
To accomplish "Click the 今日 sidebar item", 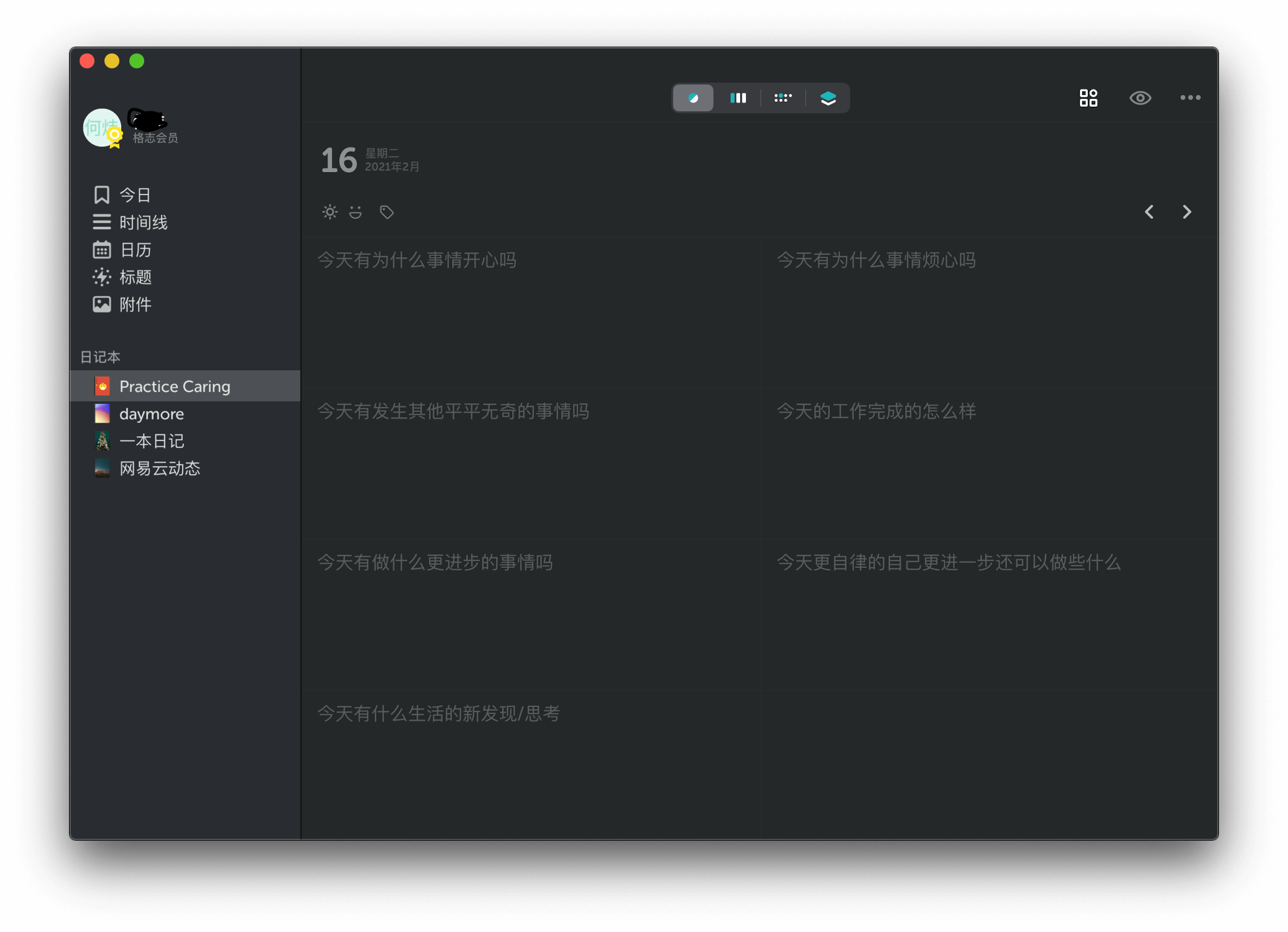I will tap(133, 195).
